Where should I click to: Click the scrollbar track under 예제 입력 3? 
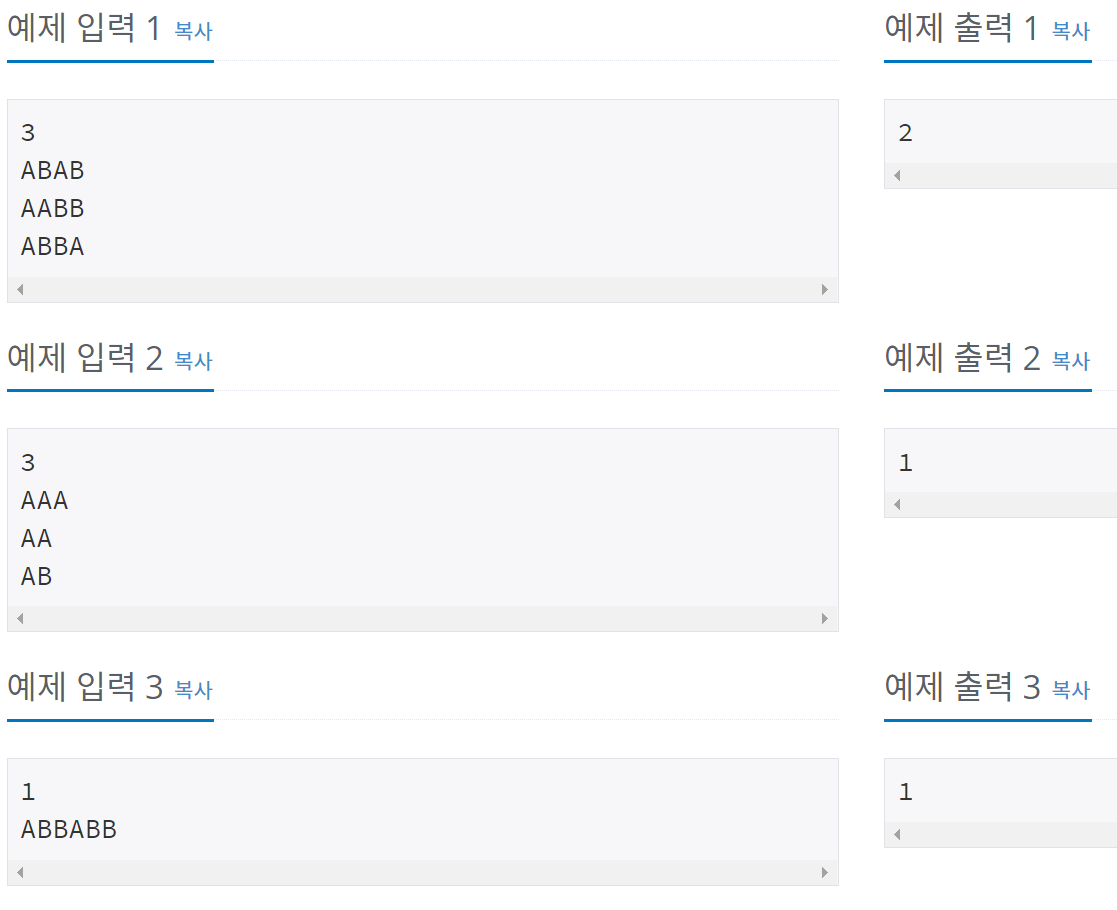pos(420,871)
